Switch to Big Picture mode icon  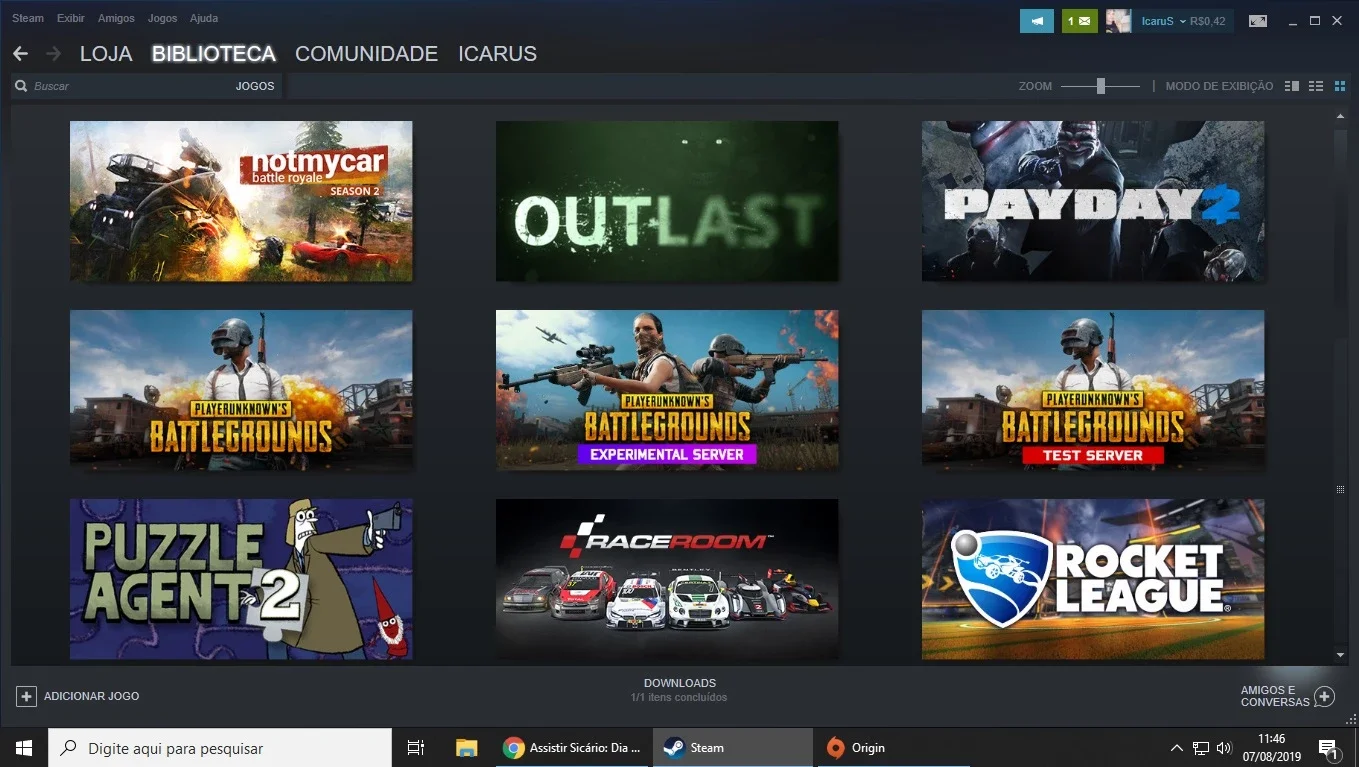click(1258, 21)
